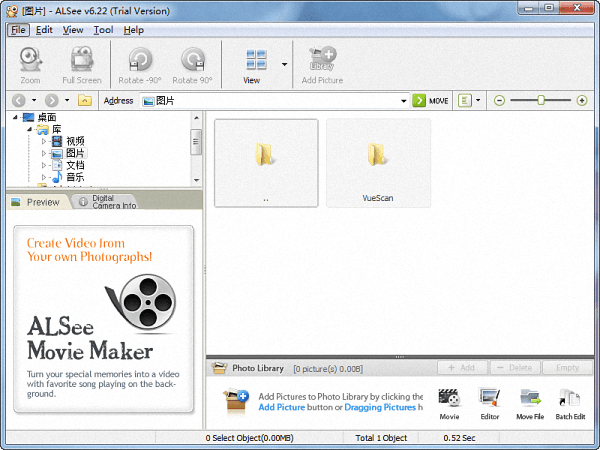Open the Forward history dropdown
600x450 pixels.
67,100
